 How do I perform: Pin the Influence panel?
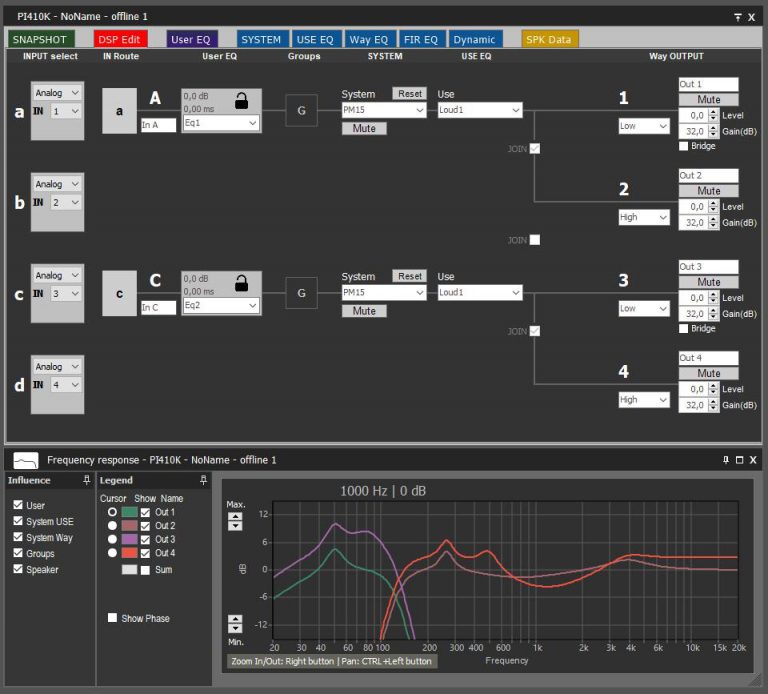pyautogui.click(x=87, y=481)
